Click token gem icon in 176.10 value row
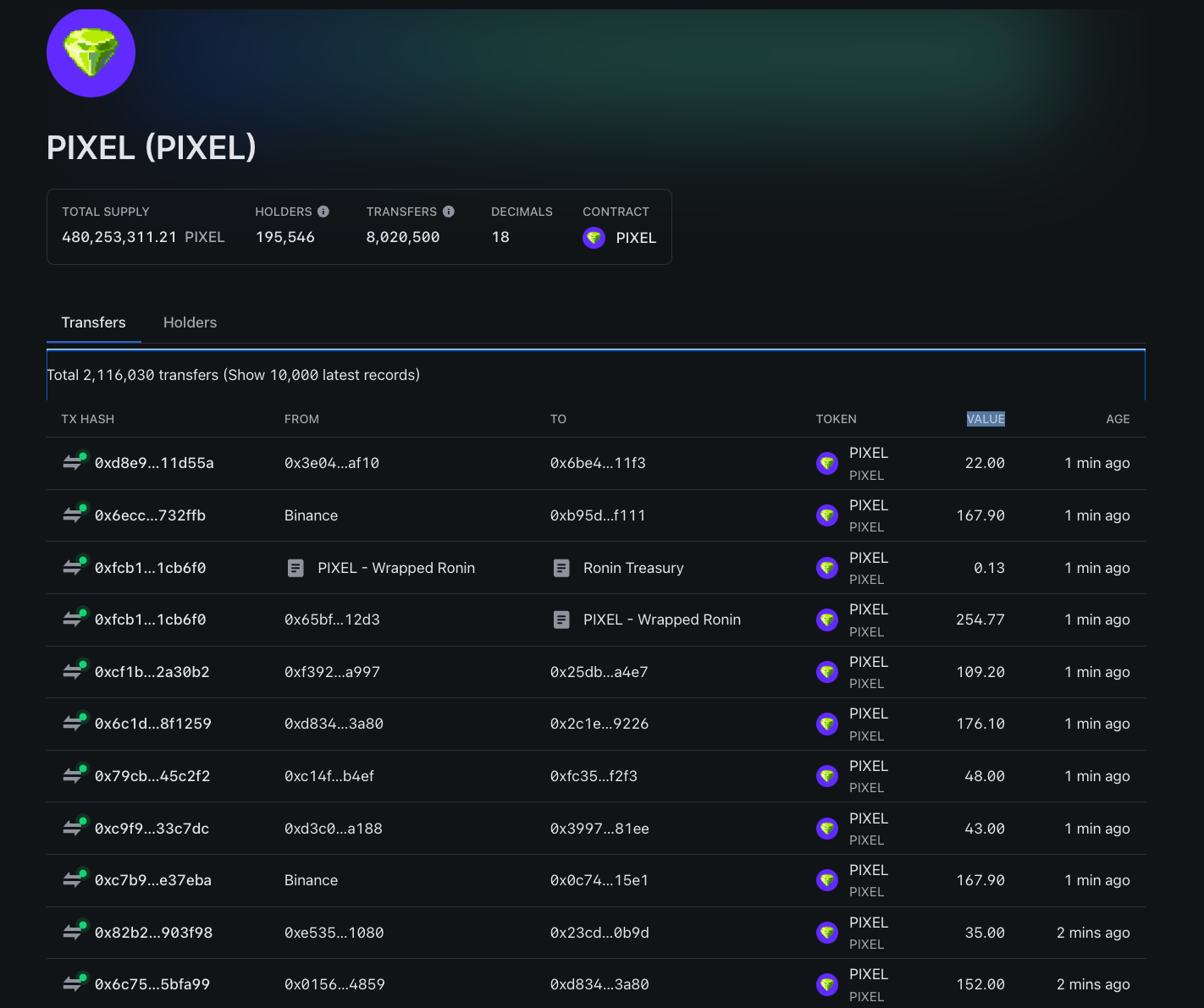The width and height of the screenshot is (1204, 1008). tap(827, 724)
